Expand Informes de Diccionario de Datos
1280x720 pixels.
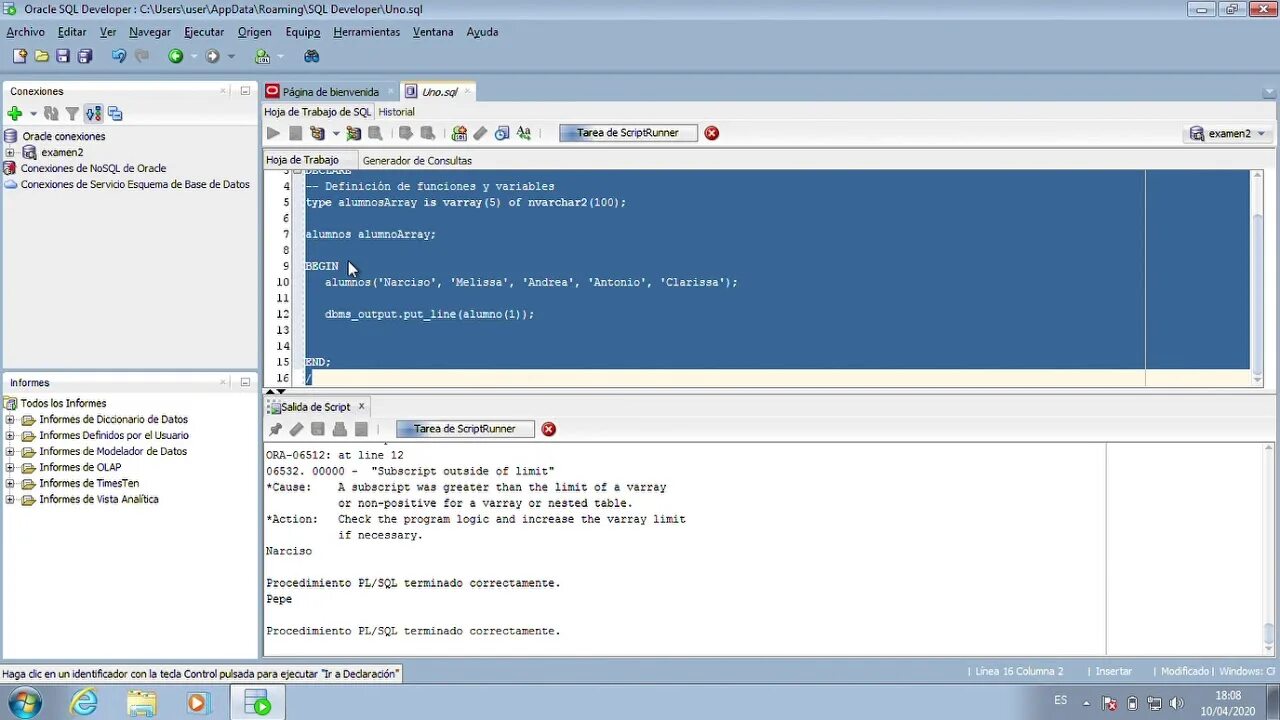coord(10,419)
